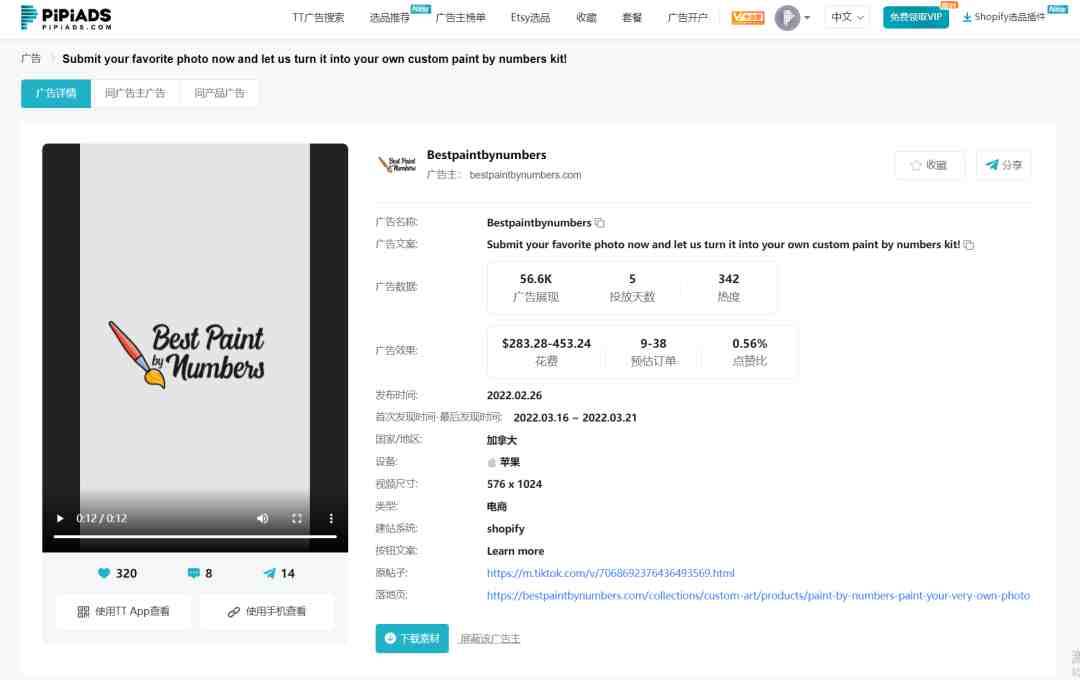
Task: Open 广告主榜单 menu
Action: point(461,18)
